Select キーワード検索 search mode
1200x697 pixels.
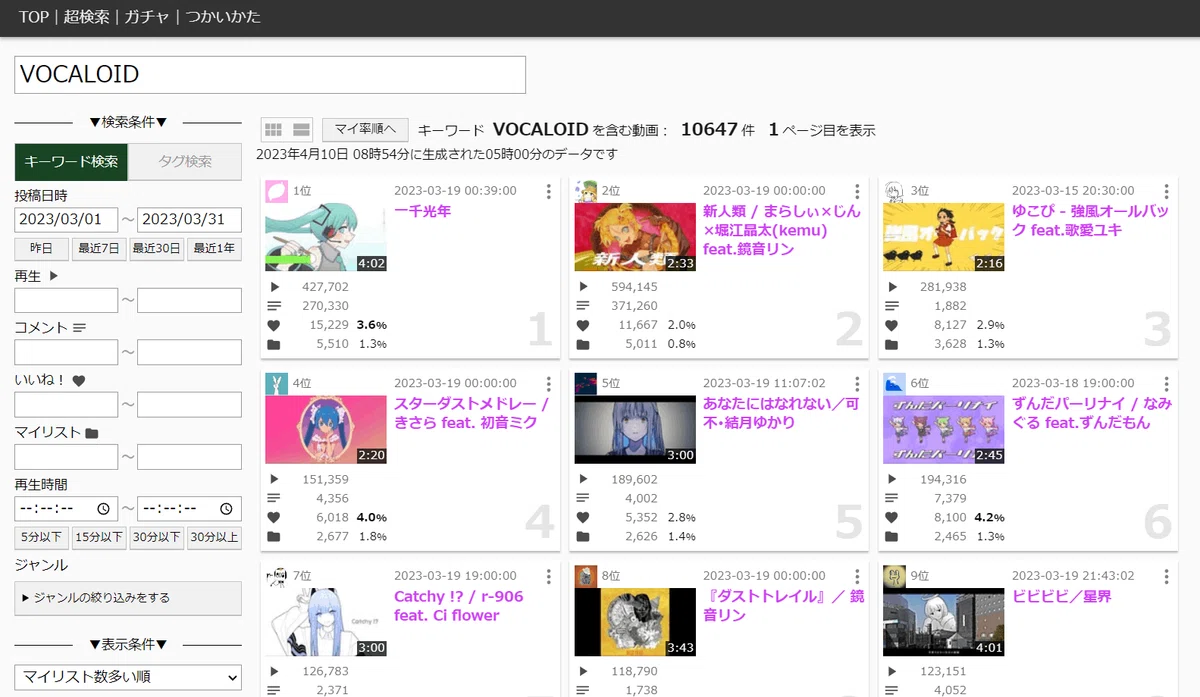[x=71, y=162]
